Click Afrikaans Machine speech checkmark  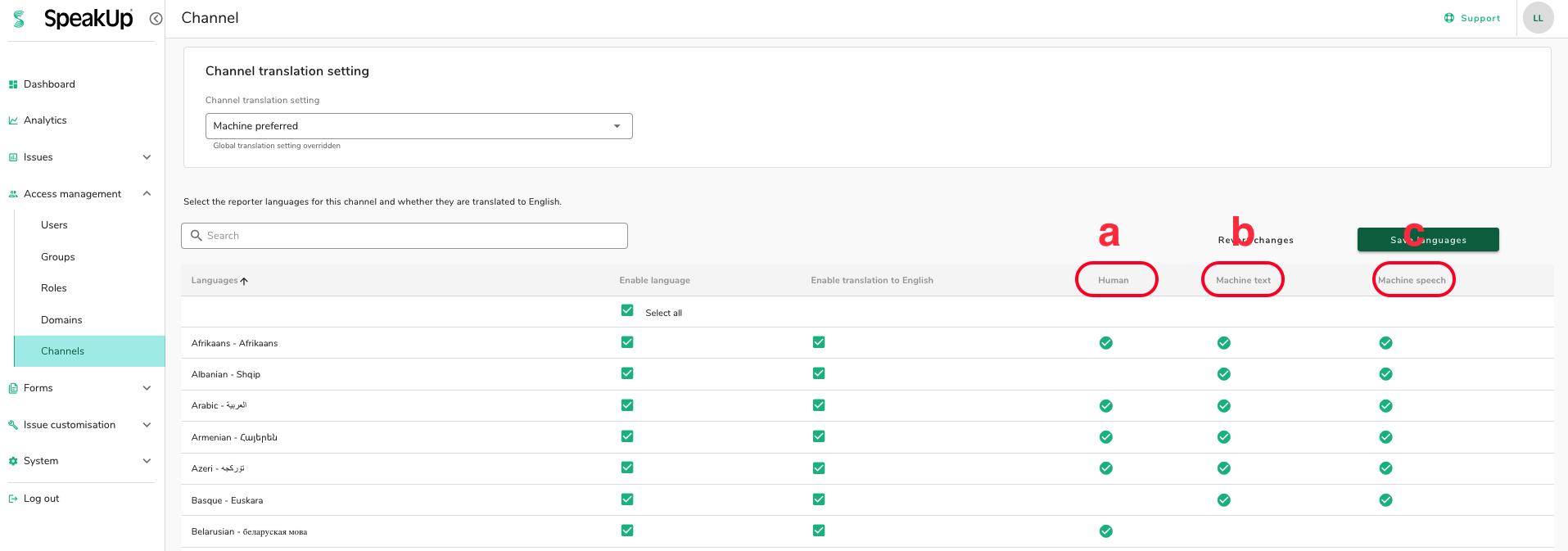(1386, 343)
